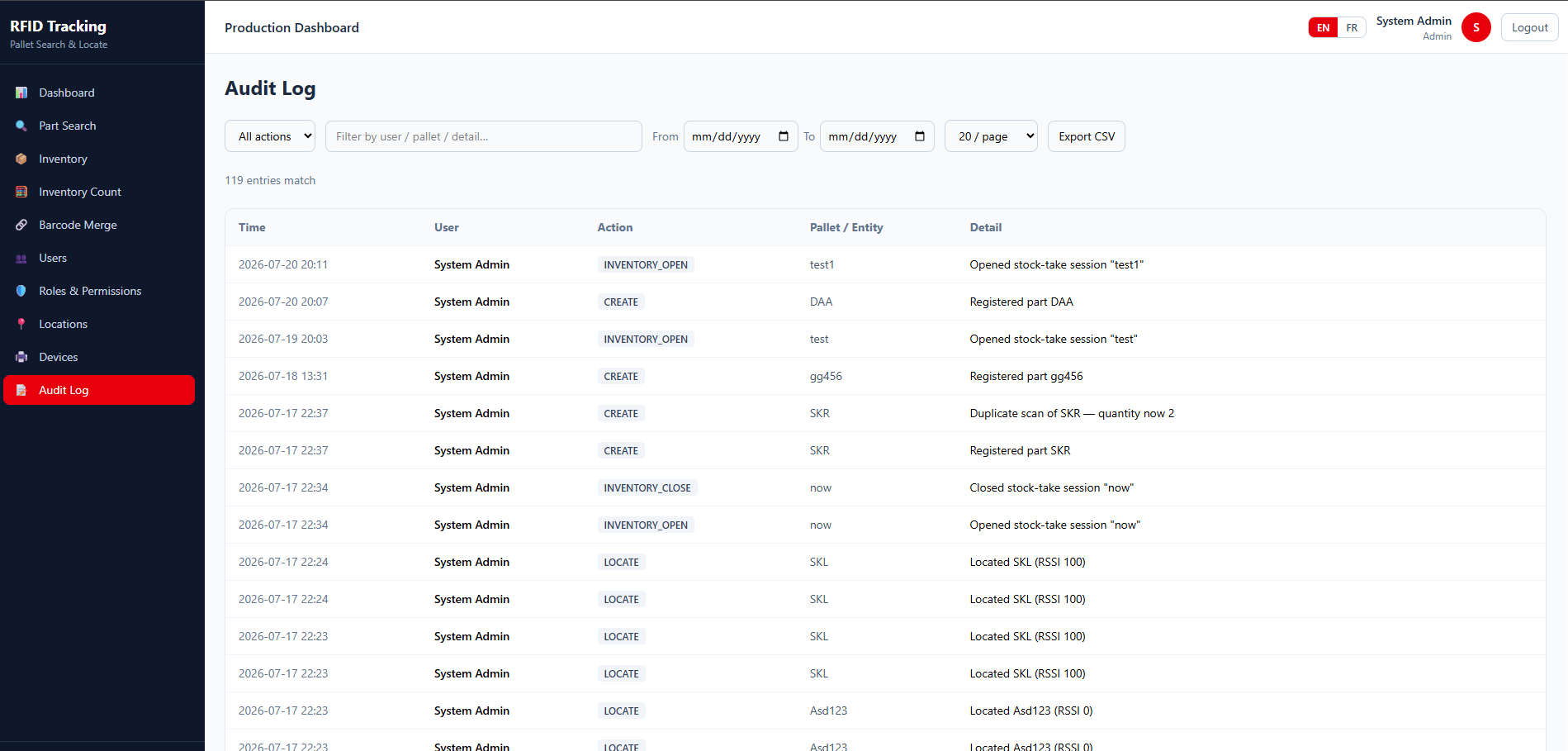Viewport: 1568px width, 751px height.
Task: Focus the user/pallet/detail filter field
Action: click(x=484, y=136)
